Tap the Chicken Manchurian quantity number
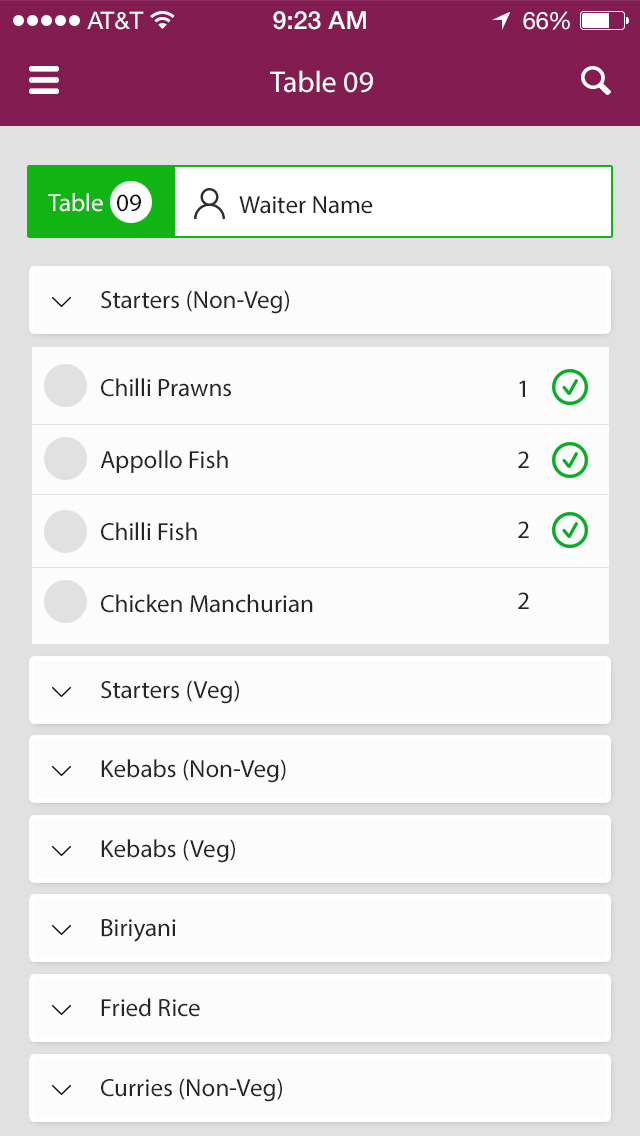640x1136 pixels. (x=523, y=602)
